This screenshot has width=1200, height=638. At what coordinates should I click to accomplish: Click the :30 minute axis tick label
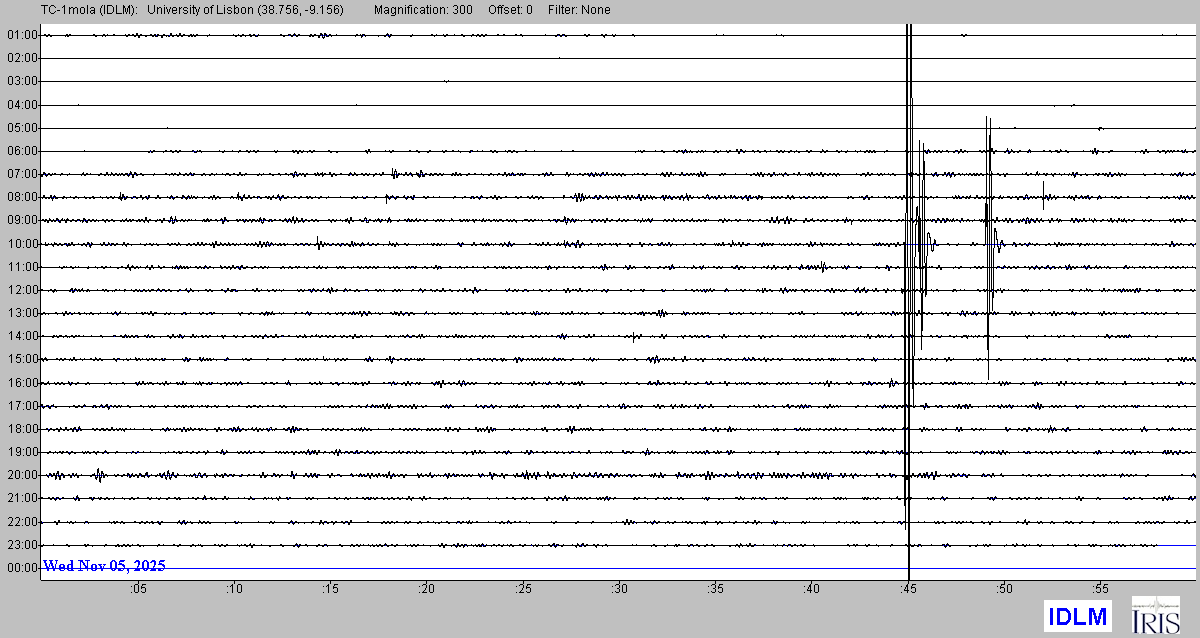click(619, 588)
